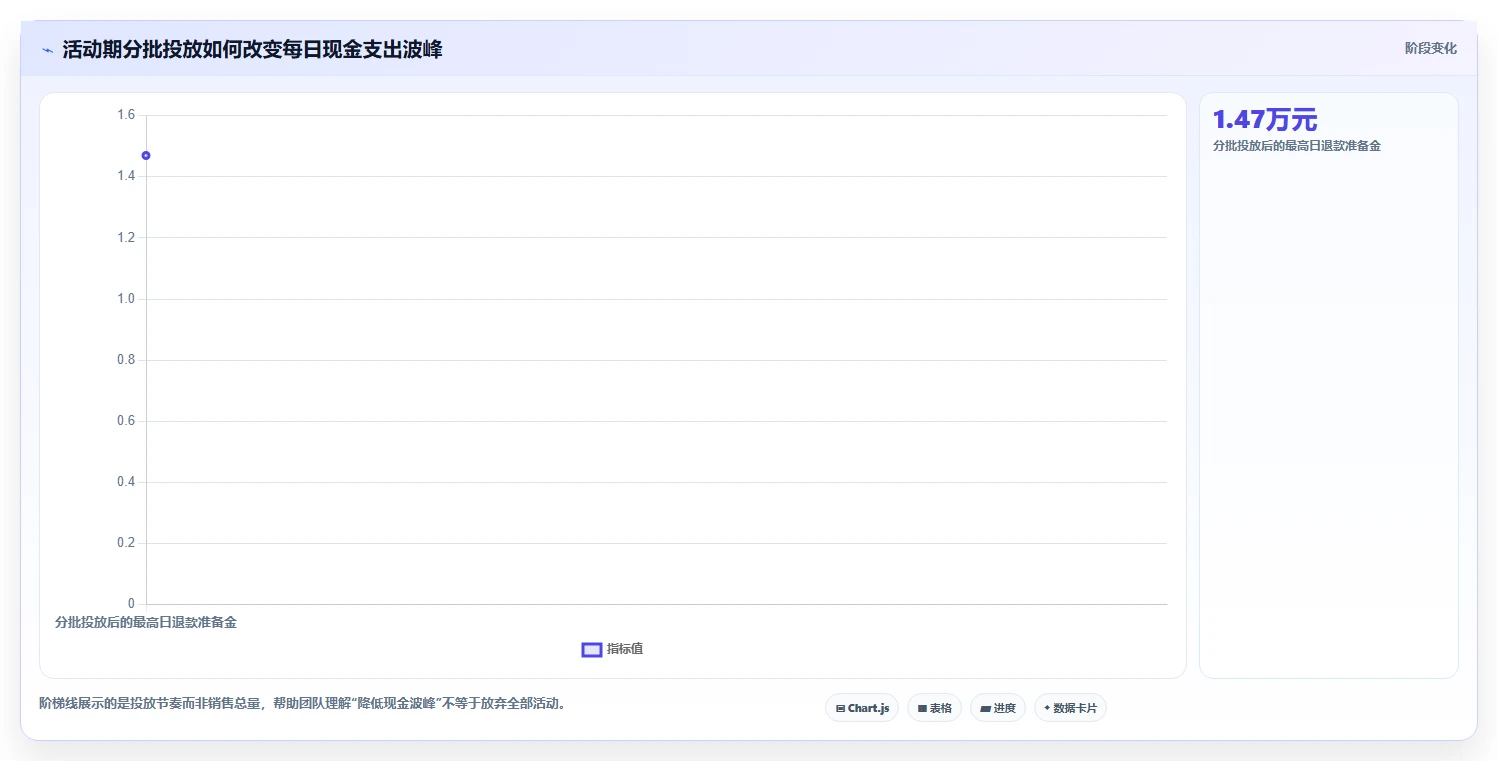Click the y-axis value 1.0
Image resolution: width=1498 pixels, height=761 pixels.
[x=126, y=299]
